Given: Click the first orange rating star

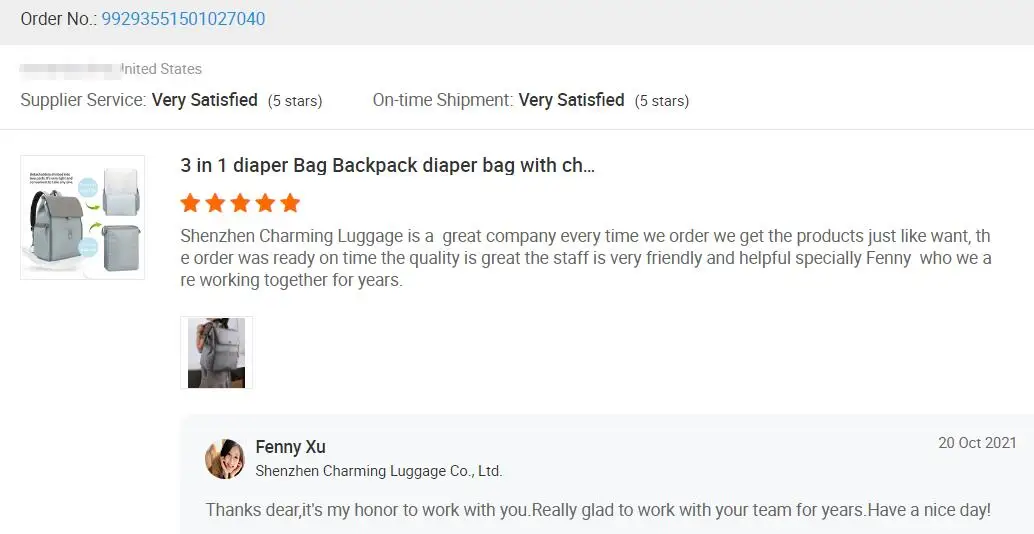Looking at the screenshot, I should click(190, 204).
